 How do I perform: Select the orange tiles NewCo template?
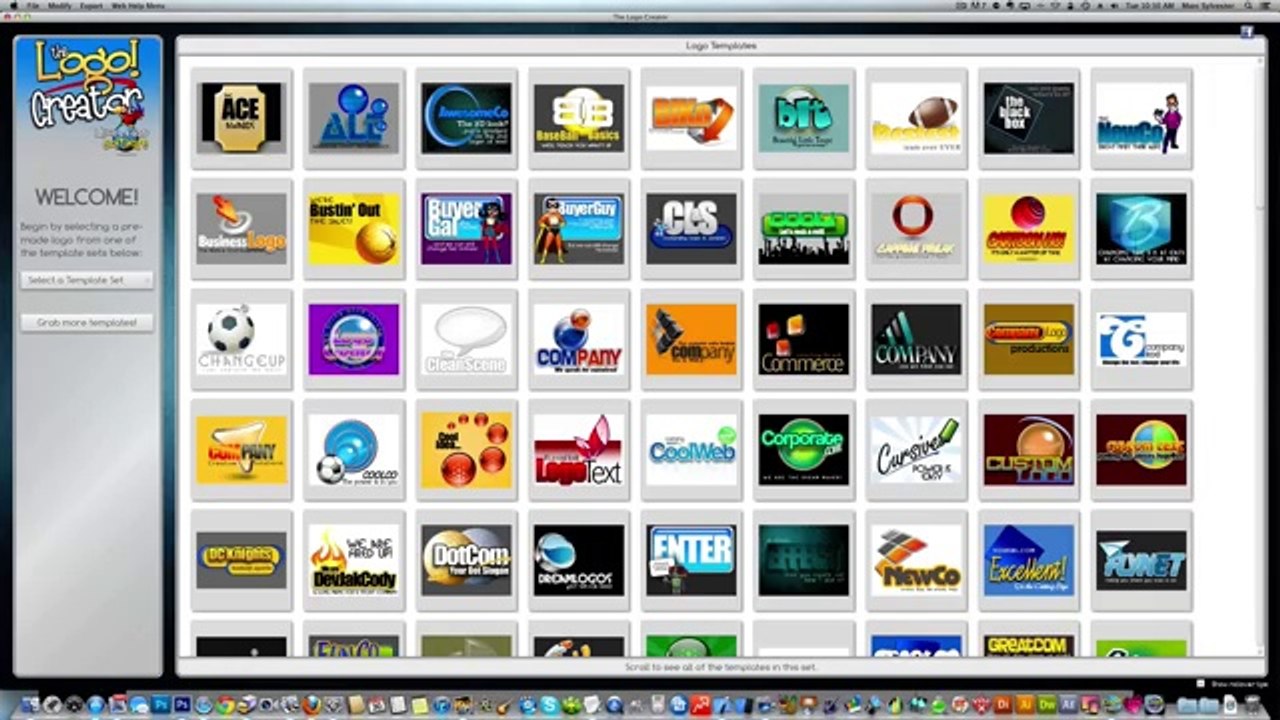916,561
